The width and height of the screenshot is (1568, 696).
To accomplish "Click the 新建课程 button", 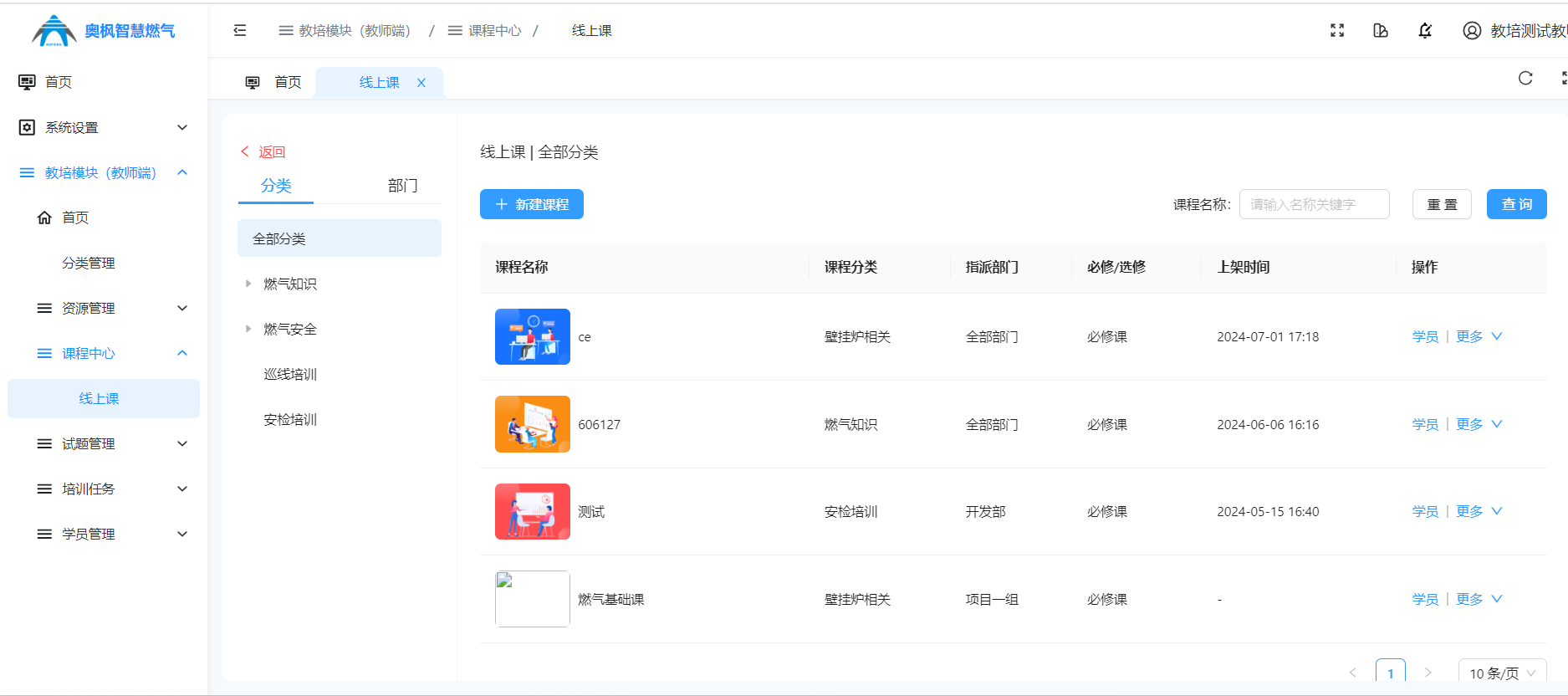I will click(532, 204).
